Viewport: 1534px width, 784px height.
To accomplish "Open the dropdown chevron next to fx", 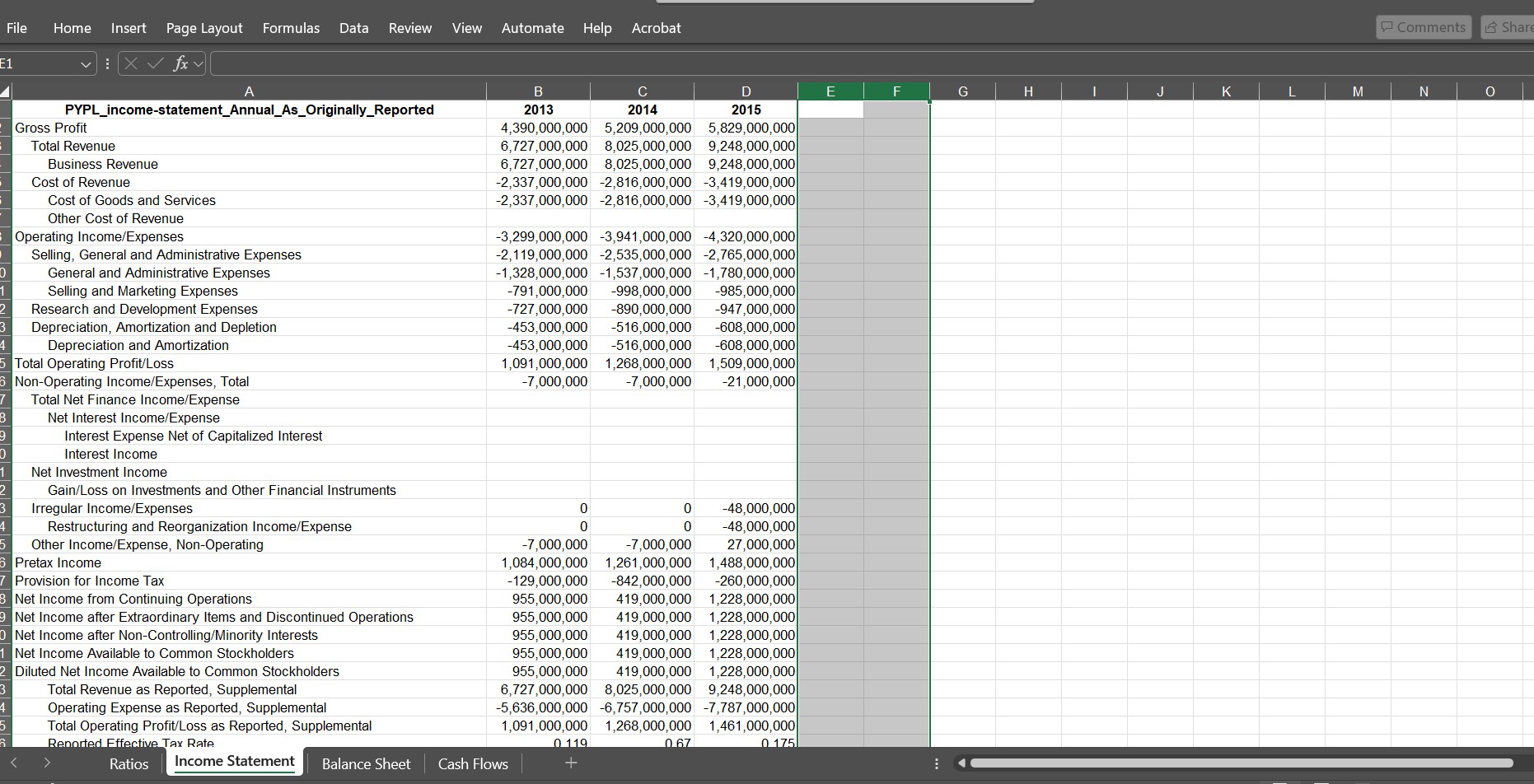I will coord(198,63).
